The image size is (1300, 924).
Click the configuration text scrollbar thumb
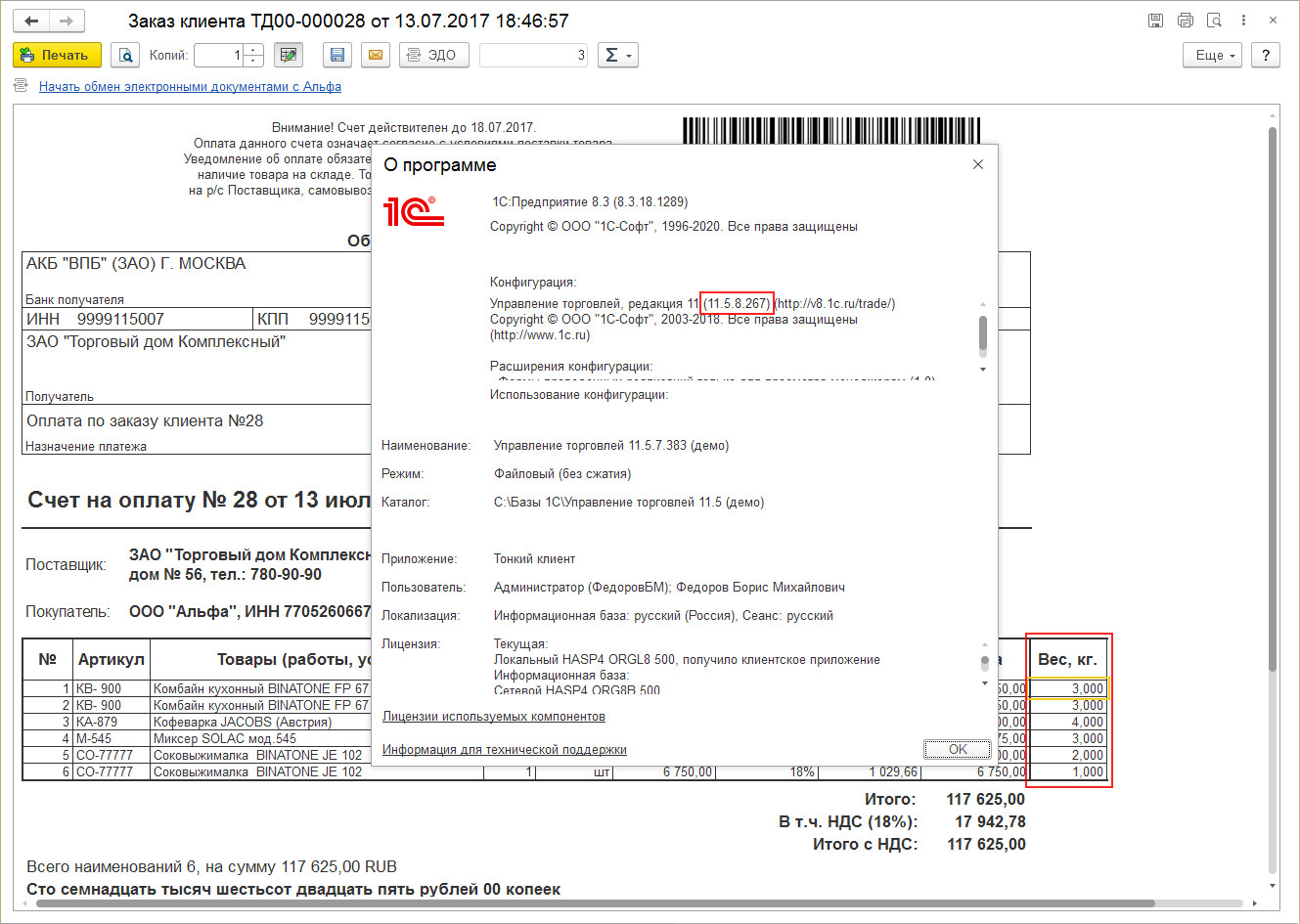(x=983, y=332)
